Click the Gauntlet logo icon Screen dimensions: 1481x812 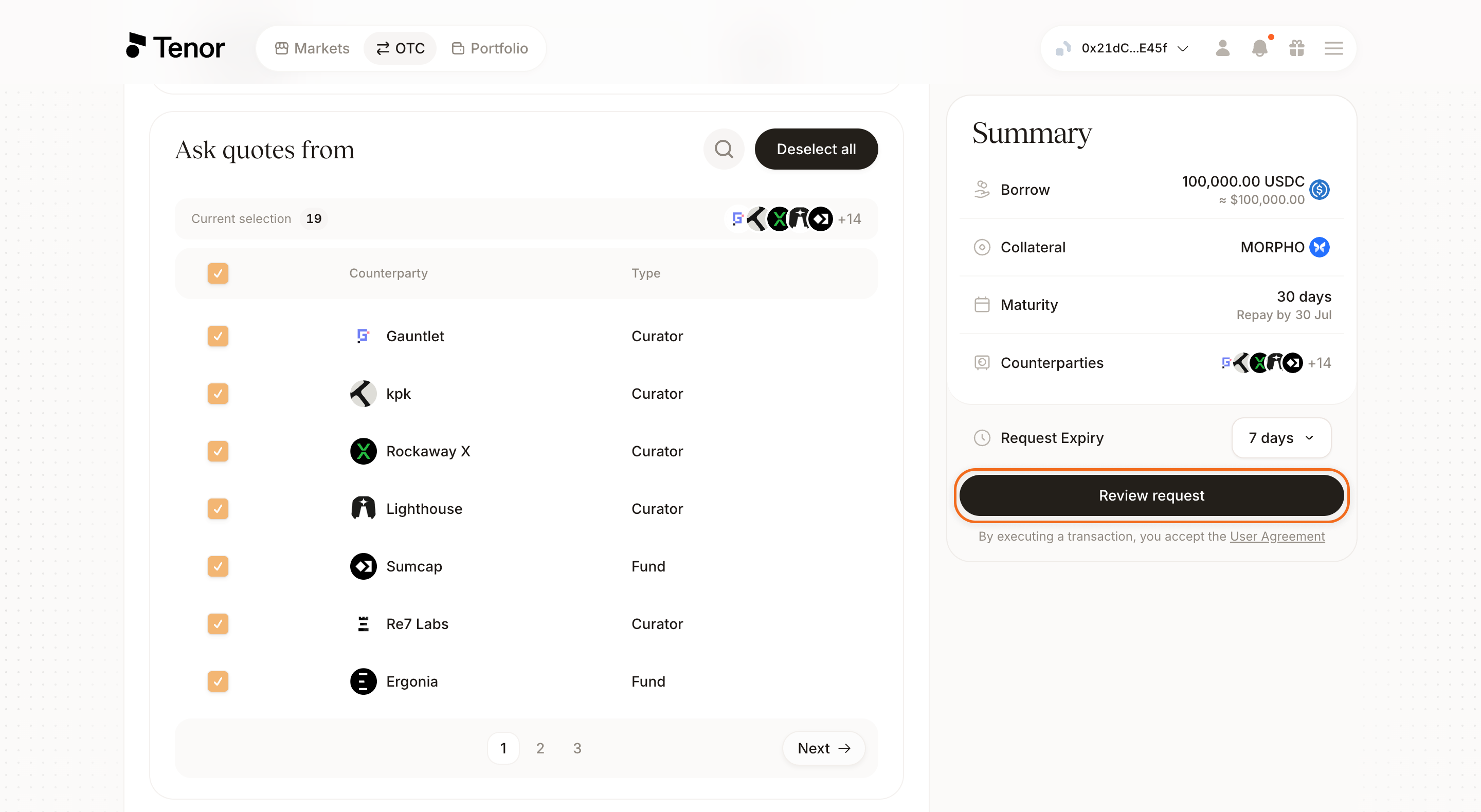coord(364,336)
